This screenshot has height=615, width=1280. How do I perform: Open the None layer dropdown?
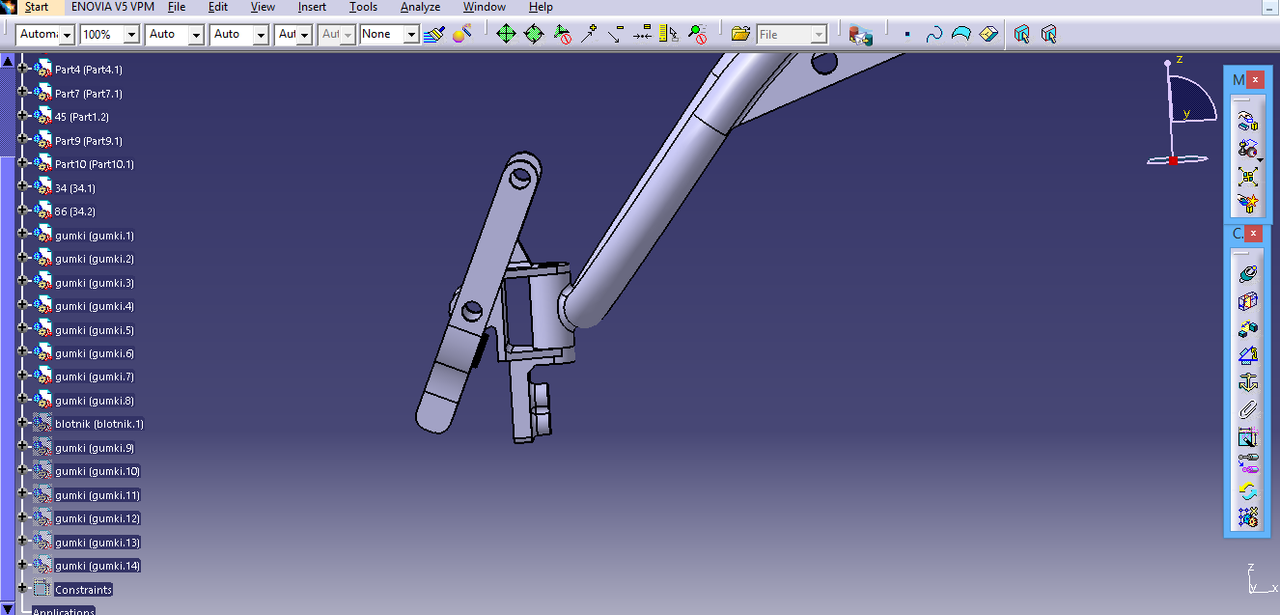(411, 34)
